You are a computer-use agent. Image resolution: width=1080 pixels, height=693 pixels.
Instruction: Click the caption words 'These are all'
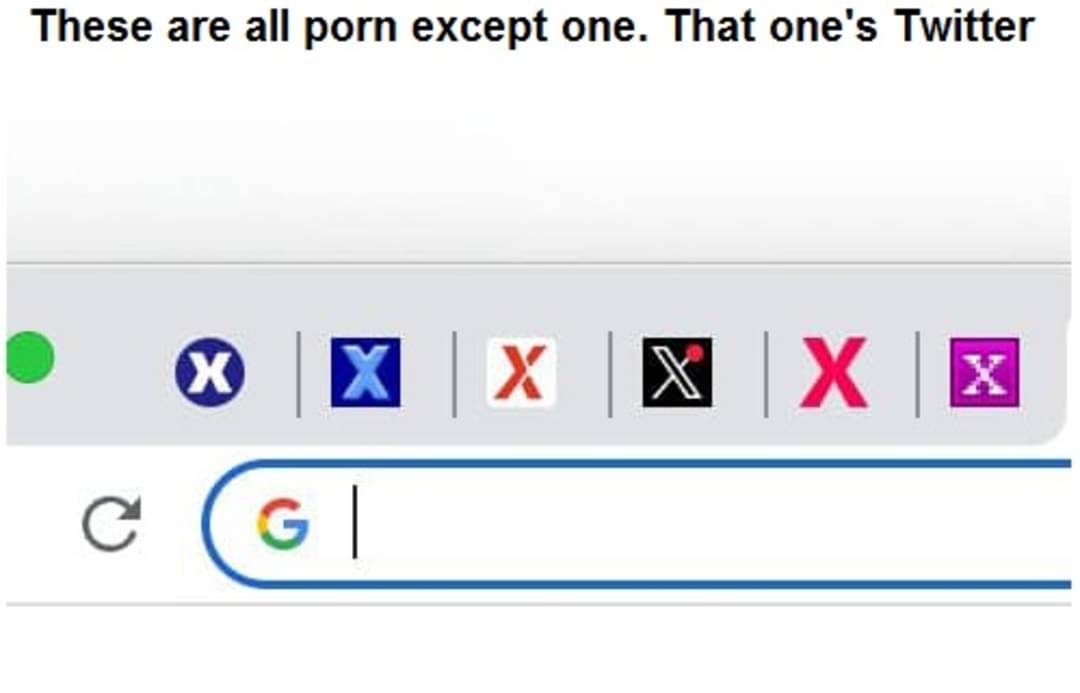tap(160, 26)
